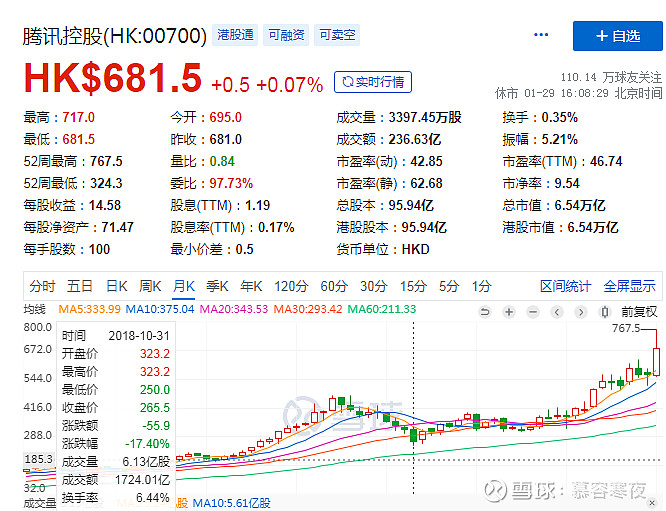The height and width of the screenshot is (511, 666).
Task: Toggle candlestick chart style icon
Action: 605,313
